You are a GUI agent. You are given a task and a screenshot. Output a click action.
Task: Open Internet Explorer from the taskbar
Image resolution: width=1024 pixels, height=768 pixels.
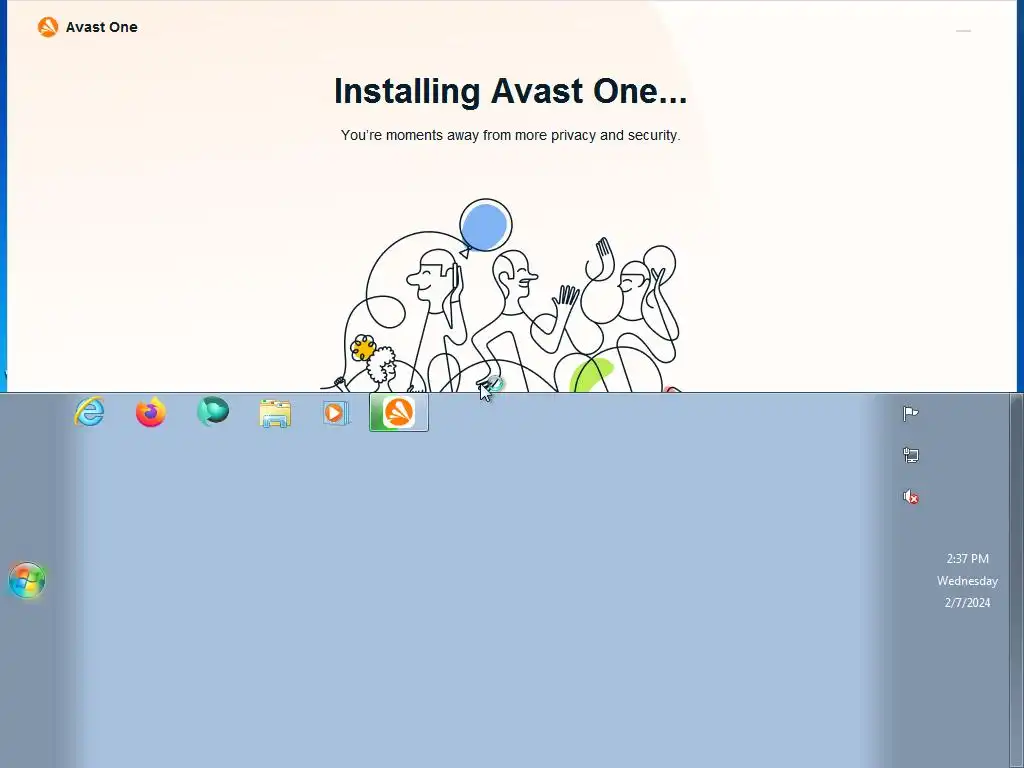[x=89, y=412]
